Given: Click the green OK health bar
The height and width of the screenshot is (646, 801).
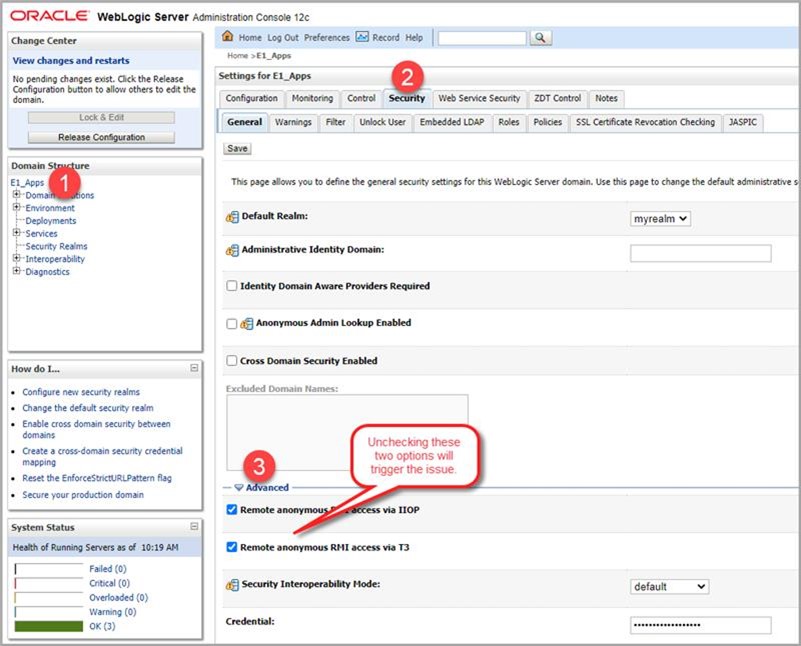Looking at the screenshot, I should point(49,626).
